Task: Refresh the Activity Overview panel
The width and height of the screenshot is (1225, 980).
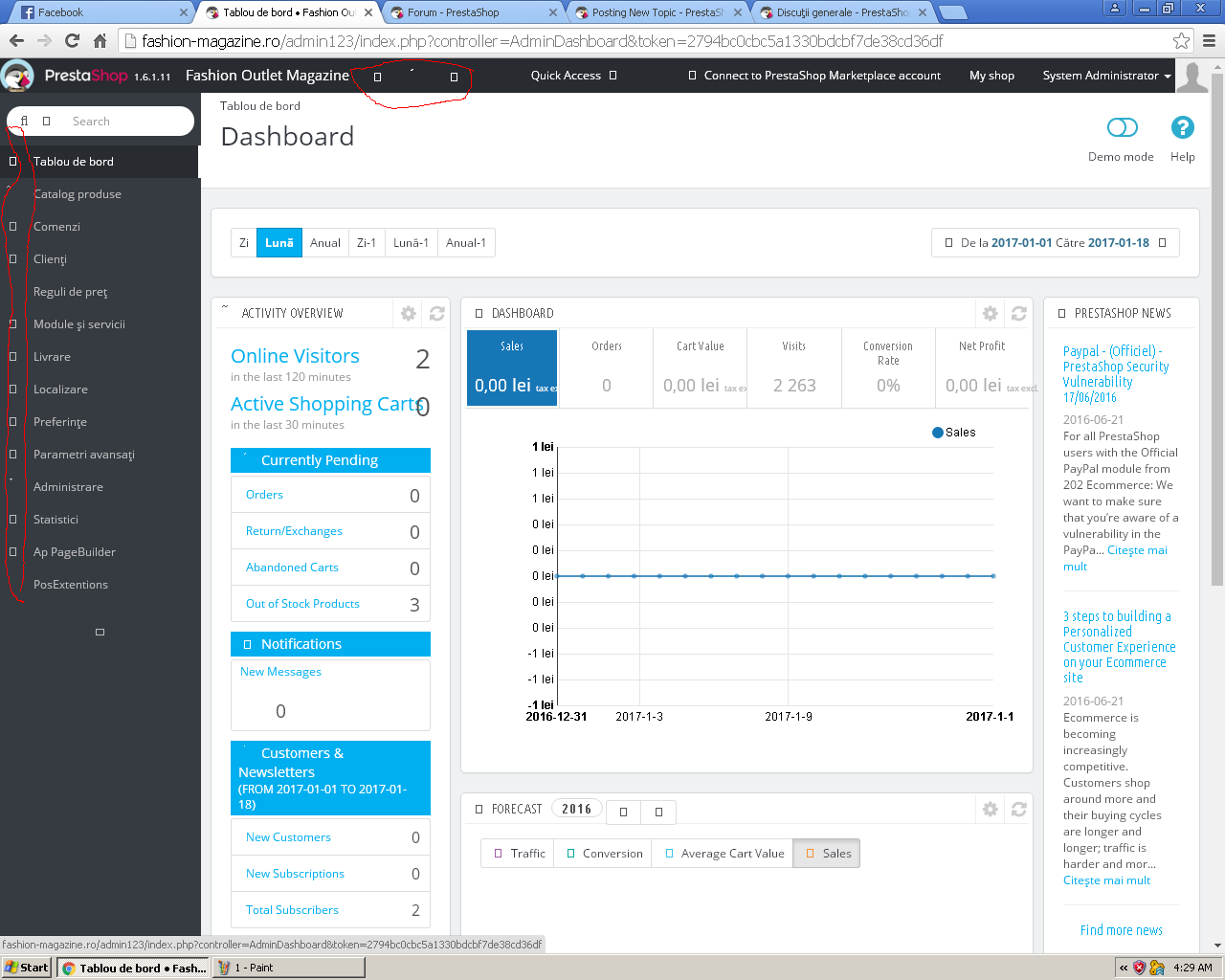Action: click(437, 313)
